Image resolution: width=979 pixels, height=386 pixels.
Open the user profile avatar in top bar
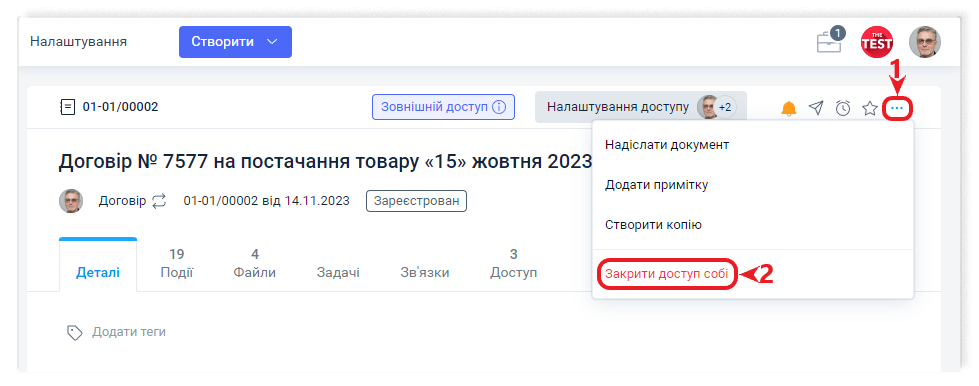[x=925, y=42]
